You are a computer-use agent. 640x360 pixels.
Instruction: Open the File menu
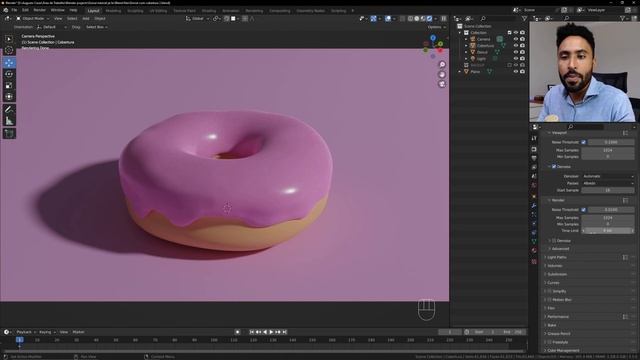point(14,10)
